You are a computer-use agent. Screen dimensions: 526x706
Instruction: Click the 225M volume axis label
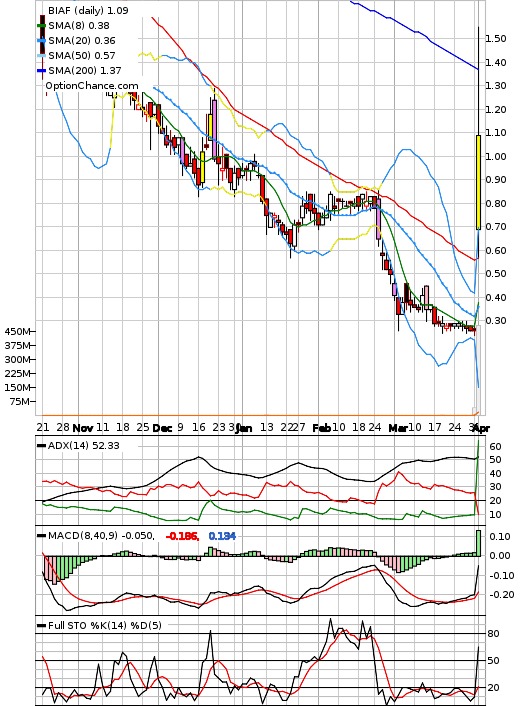[x=18, y=373]
